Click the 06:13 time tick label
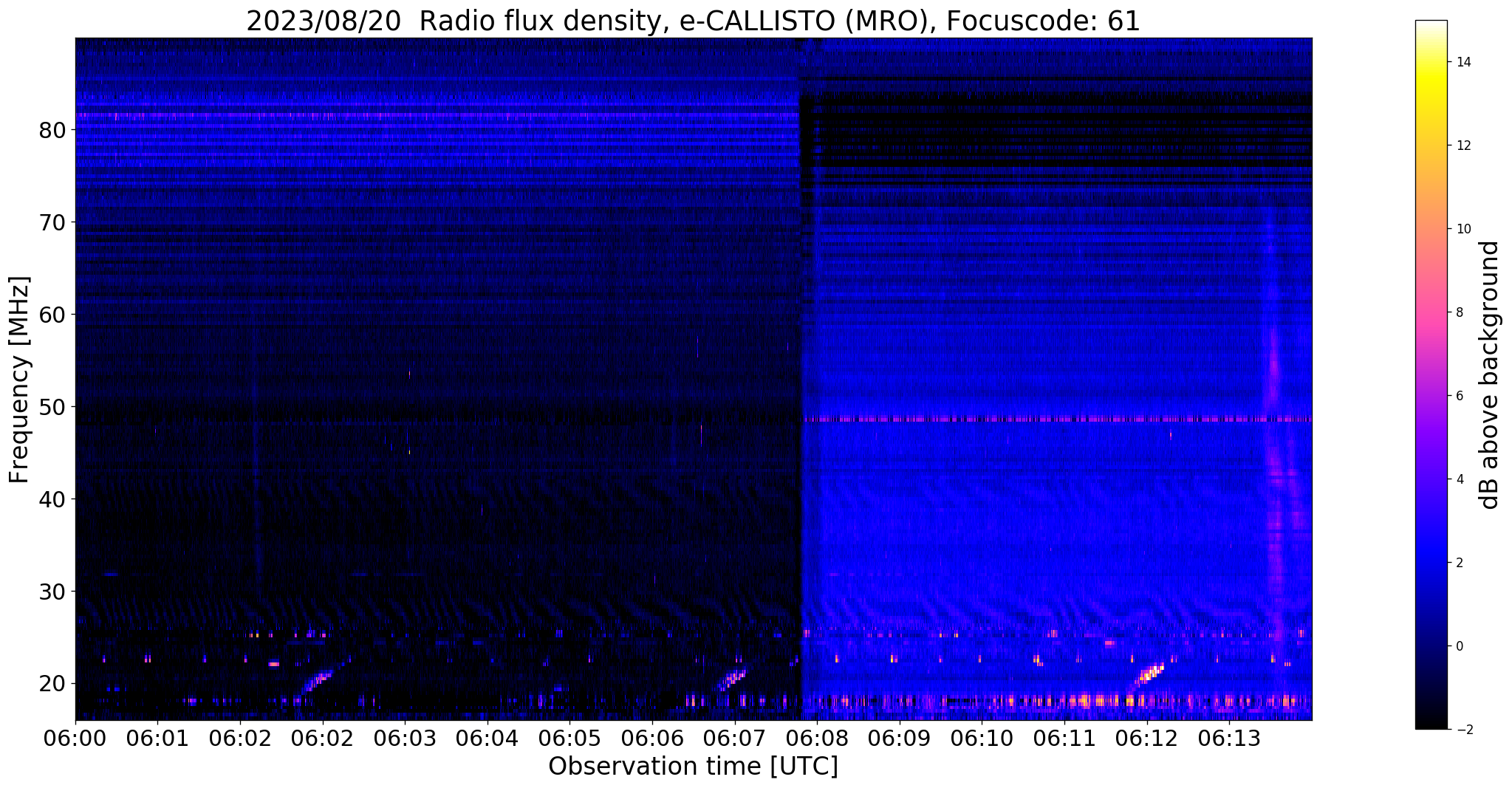Viewport: 1512px width, 788px height. tap(1228, 739)
